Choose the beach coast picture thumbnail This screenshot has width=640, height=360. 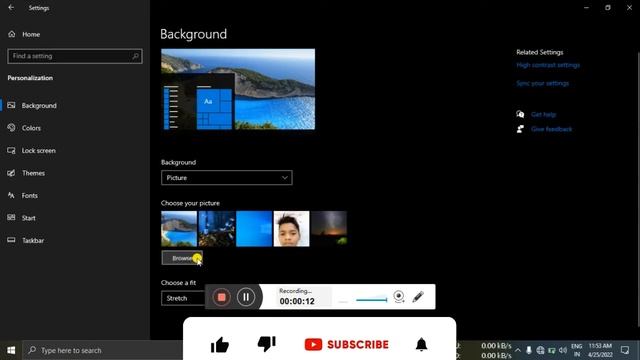179,229
